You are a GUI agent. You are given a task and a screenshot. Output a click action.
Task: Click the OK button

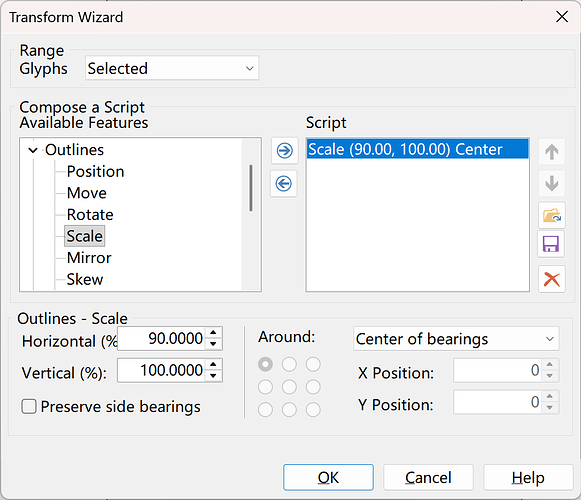coord(328,477)
